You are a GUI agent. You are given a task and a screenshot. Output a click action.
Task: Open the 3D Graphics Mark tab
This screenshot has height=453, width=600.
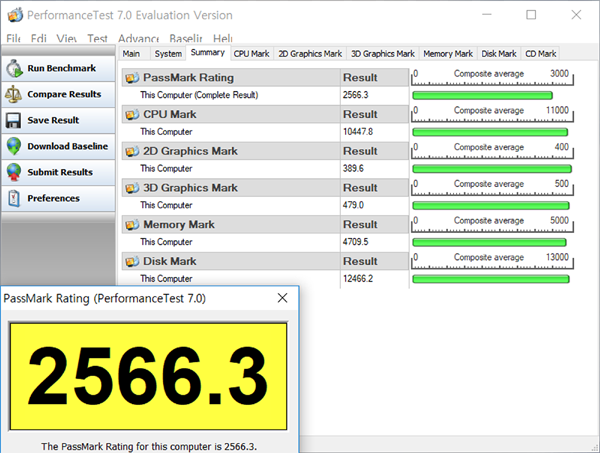click(x=383, y=54)
